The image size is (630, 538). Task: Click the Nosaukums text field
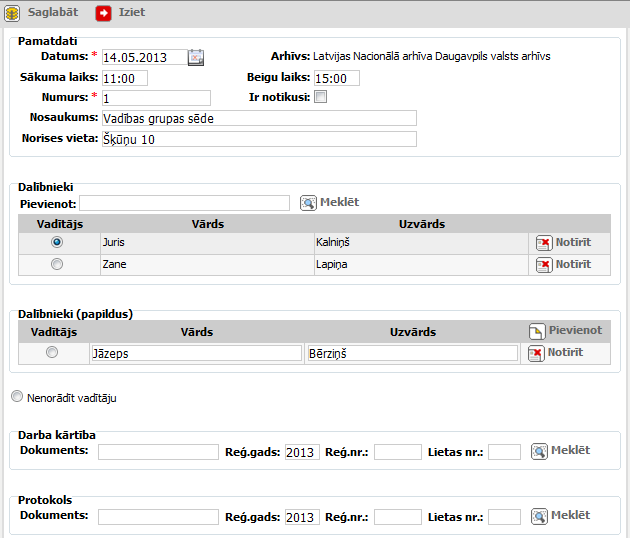click(258, 118)
